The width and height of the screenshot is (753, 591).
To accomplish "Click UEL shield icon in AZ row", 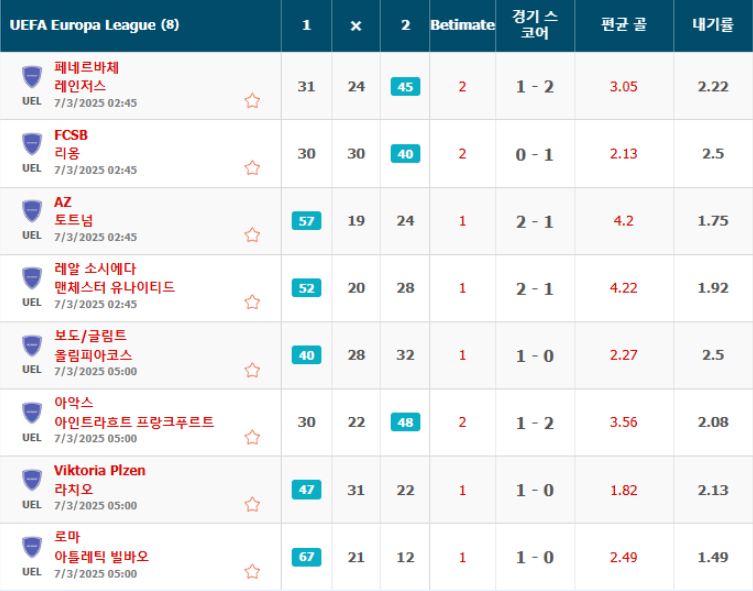I will click(32, 211).
